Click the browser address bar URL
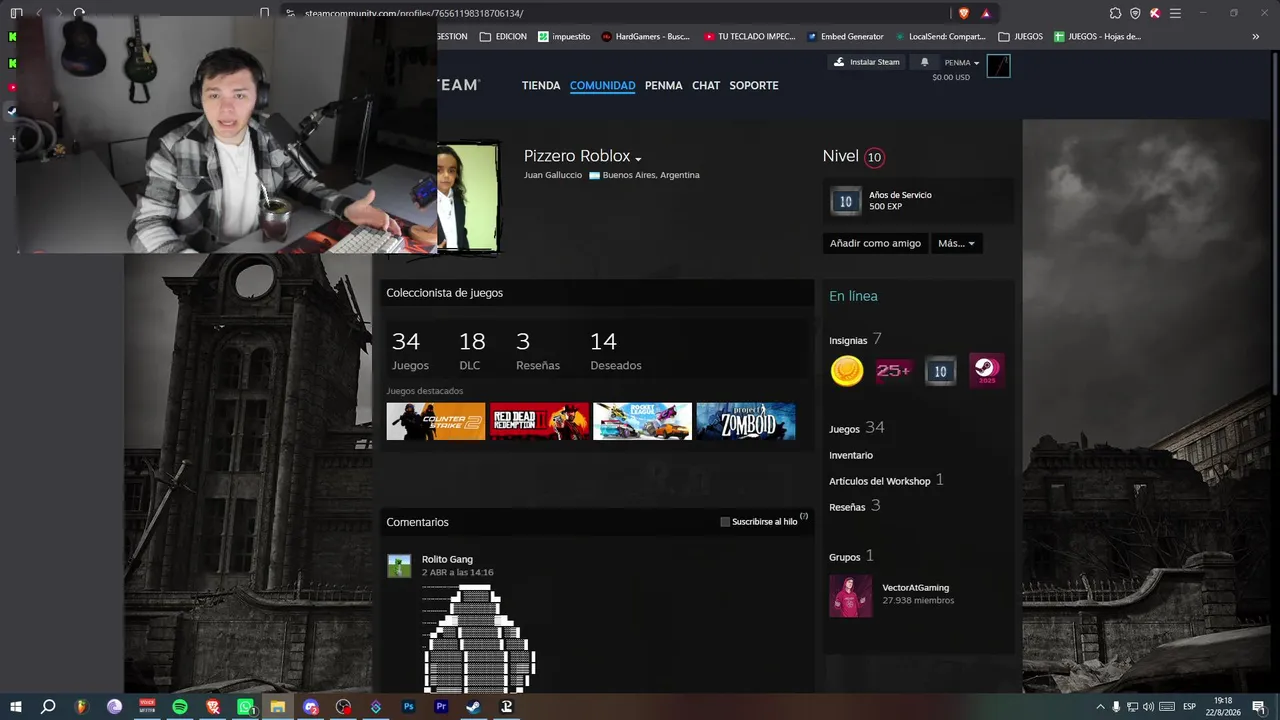Image resolution: width=1280 pixels, height=720 pixels. click(414, 13)
